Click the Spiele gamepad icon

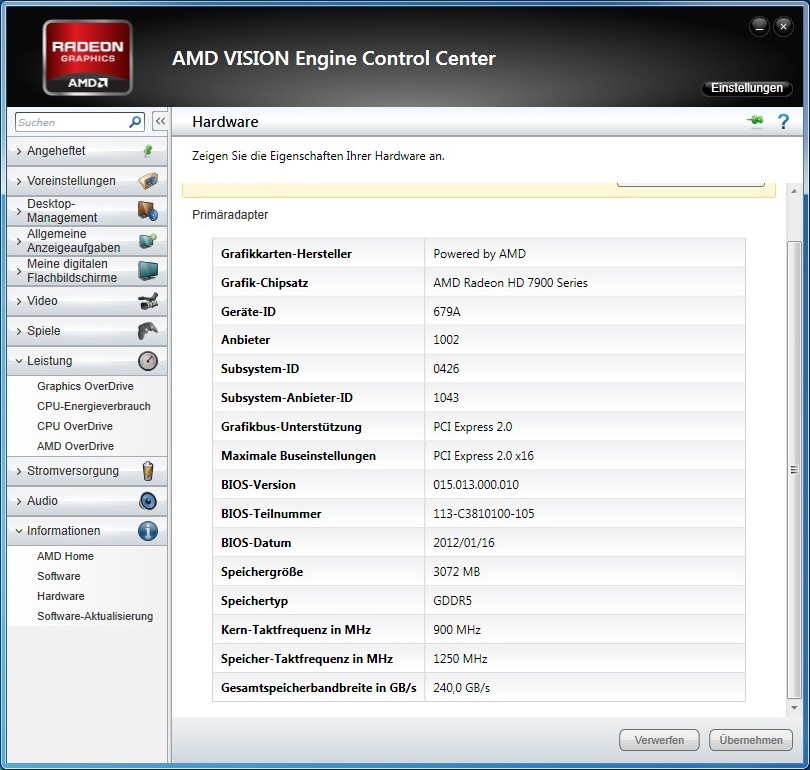point(148,331)
